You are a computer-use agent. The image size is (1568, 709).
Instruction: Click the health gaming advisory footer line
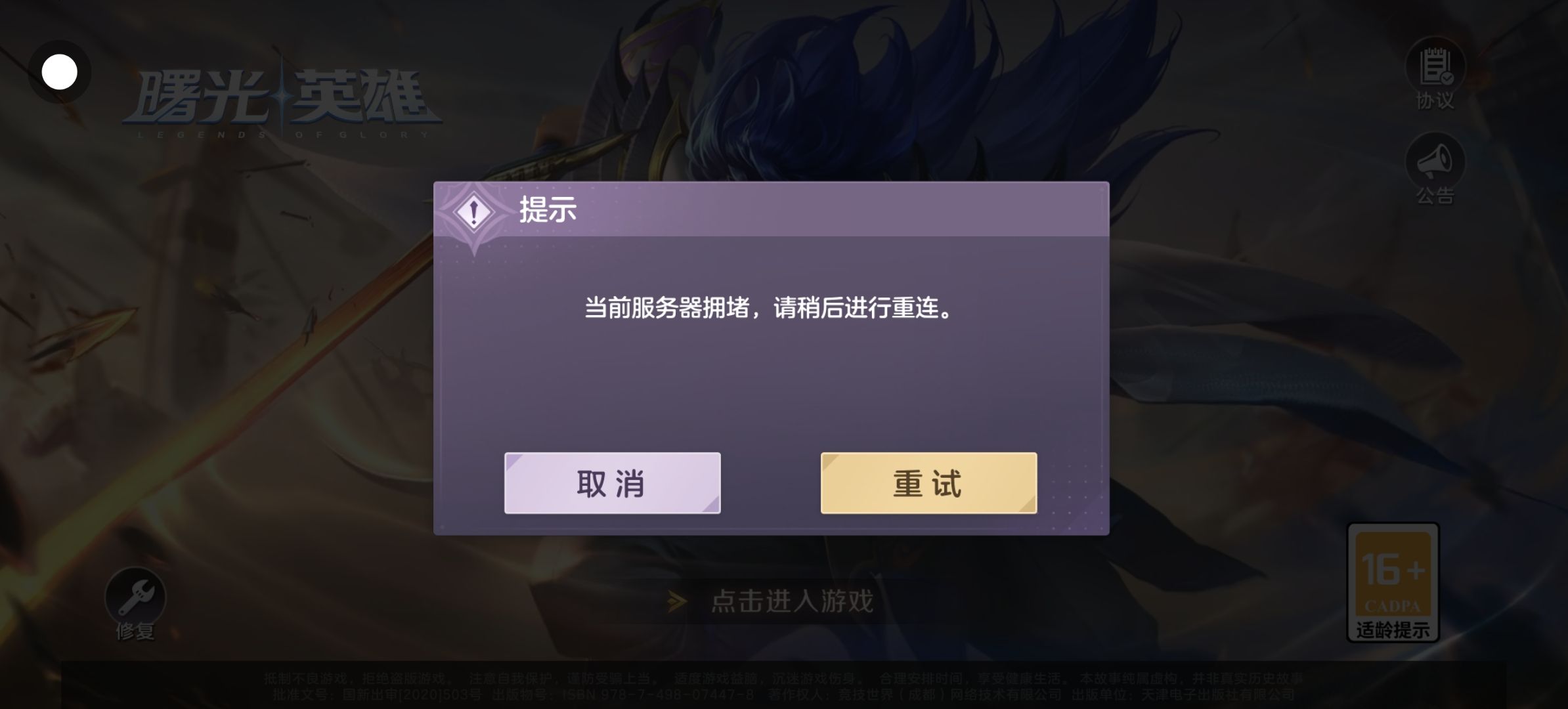pos(783,678)
